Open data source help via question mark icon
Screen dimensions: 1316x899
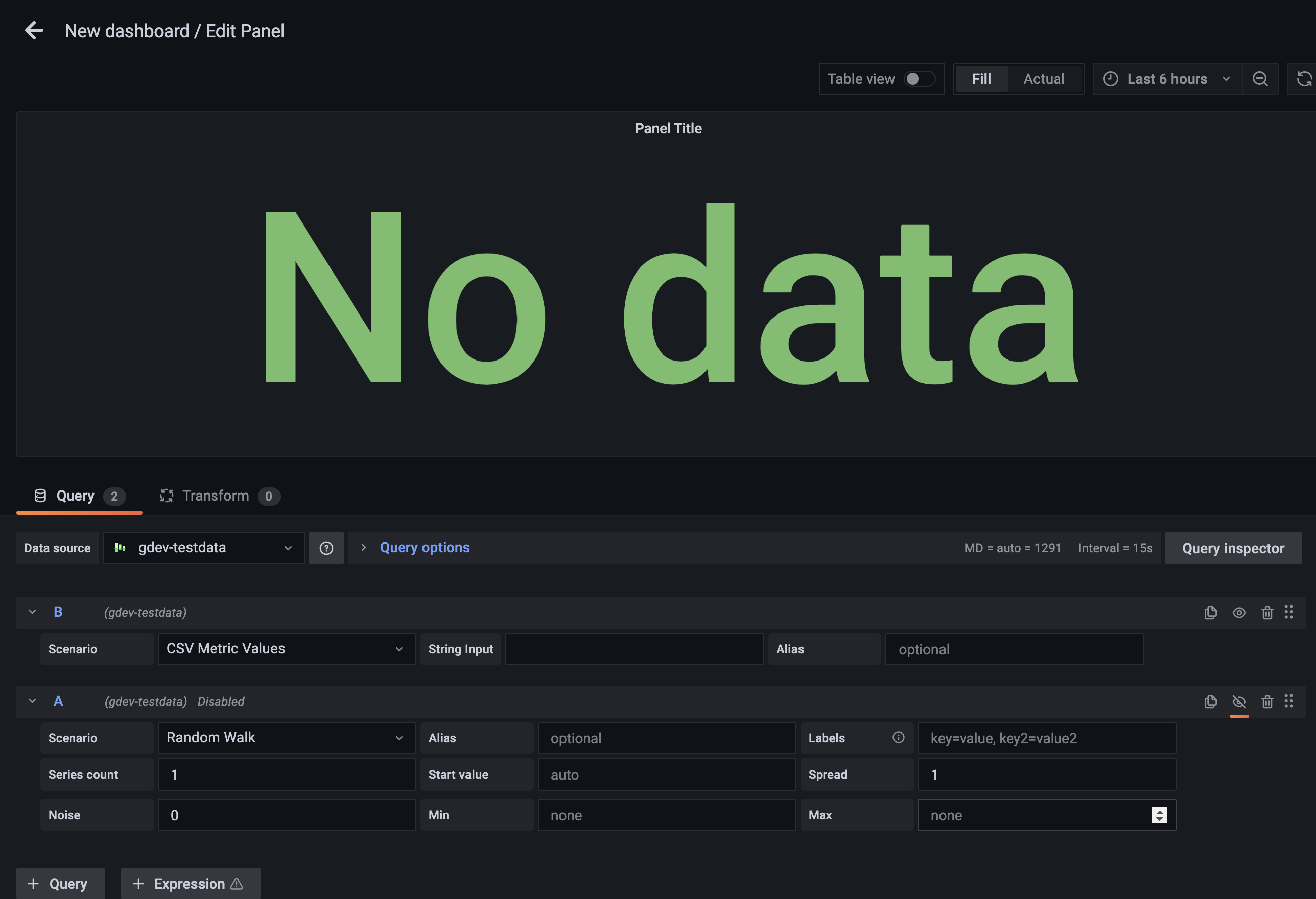(x=327, y=548)
